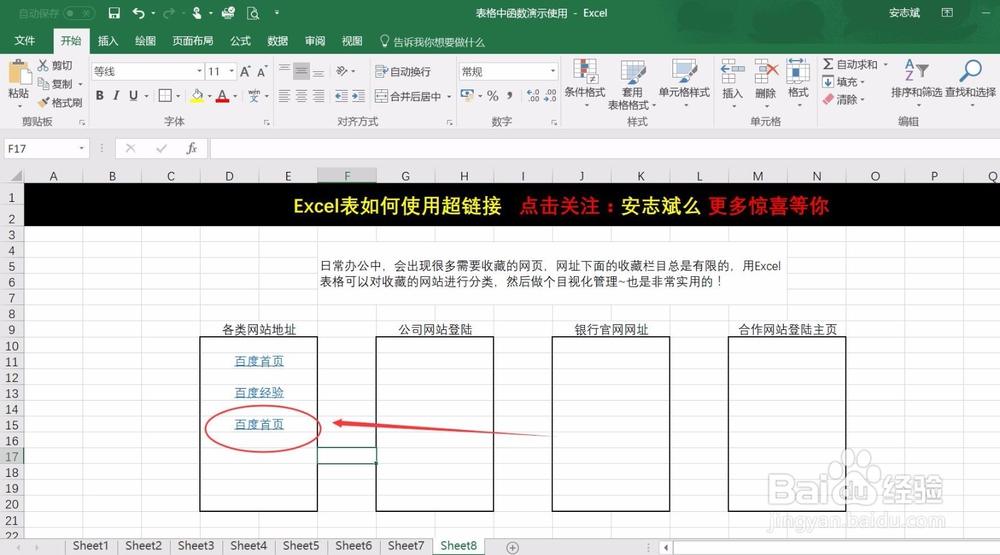1000x555 pixels.
Task: Click in the formula bar input
Action: (605, 149)
